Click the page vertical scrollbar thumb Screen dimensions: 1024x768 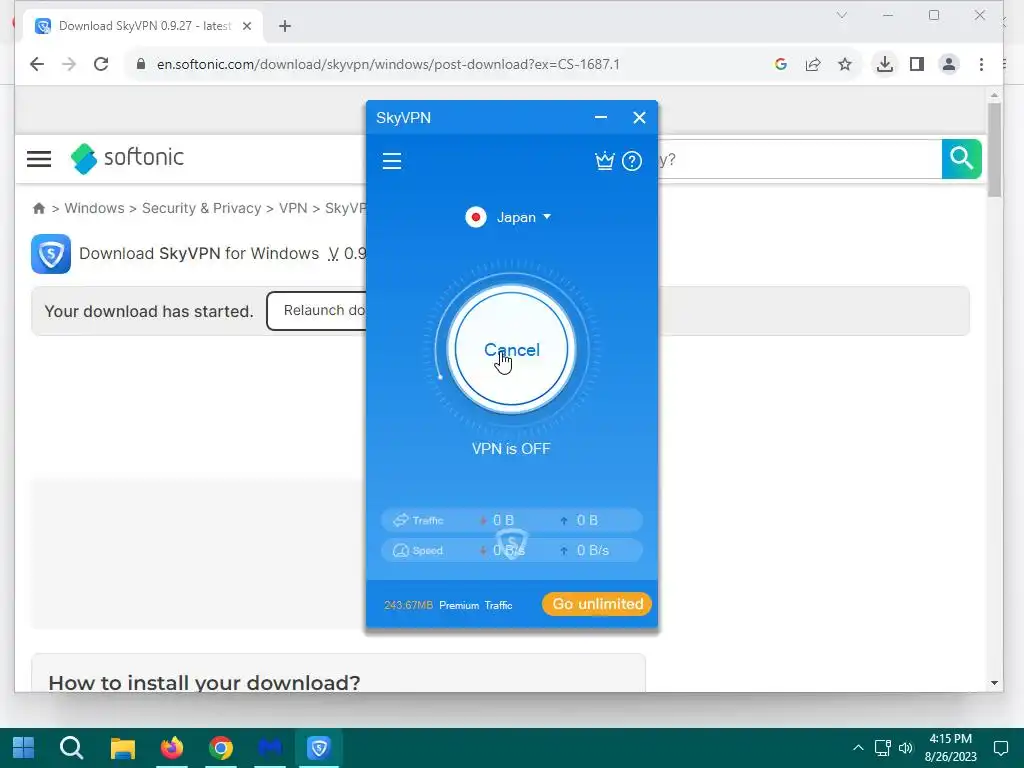click(994, 150)
